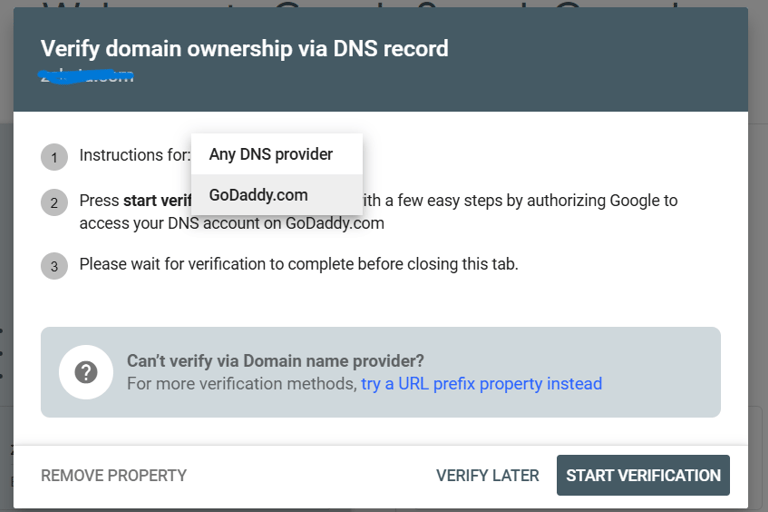Click the step 3 number circle
768x512 pixels.
[54, 266]
